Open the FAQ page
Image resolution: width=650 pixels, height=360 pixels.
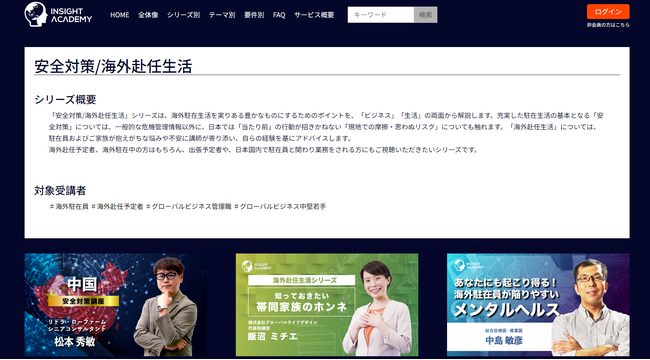pos(279,15)
